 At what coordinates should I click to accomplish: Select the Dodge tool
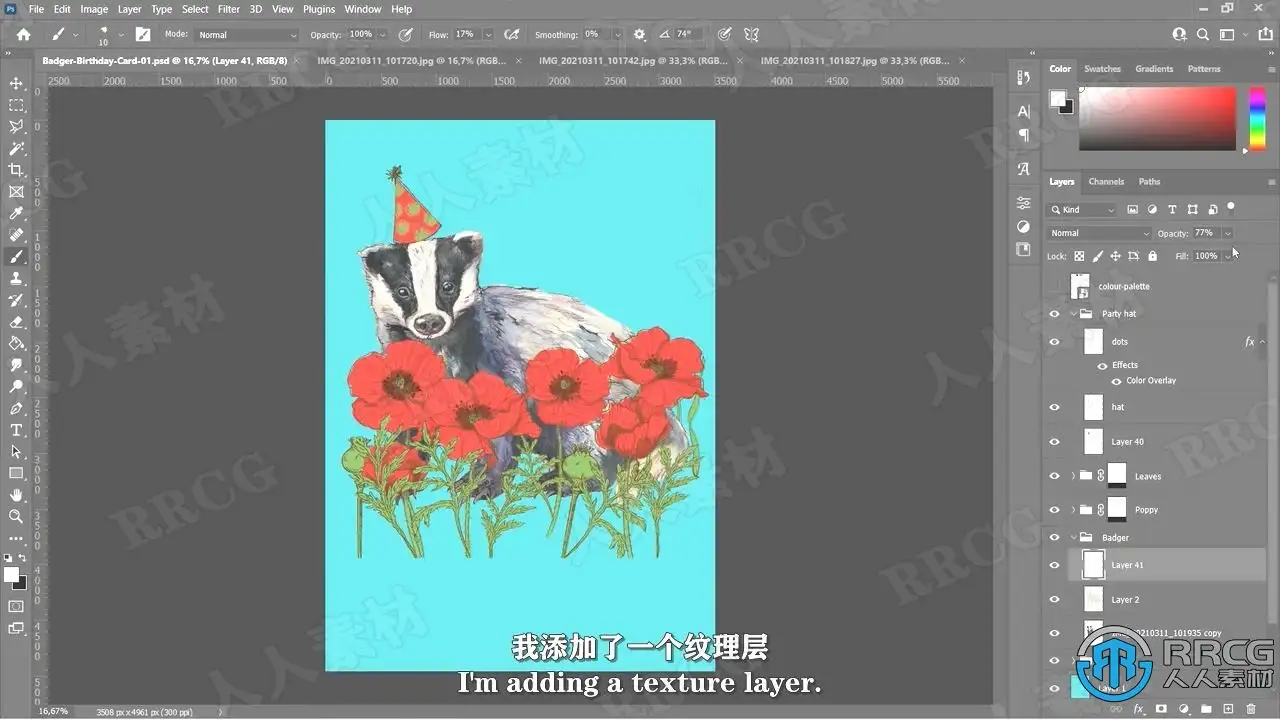[x=16, y=387]
